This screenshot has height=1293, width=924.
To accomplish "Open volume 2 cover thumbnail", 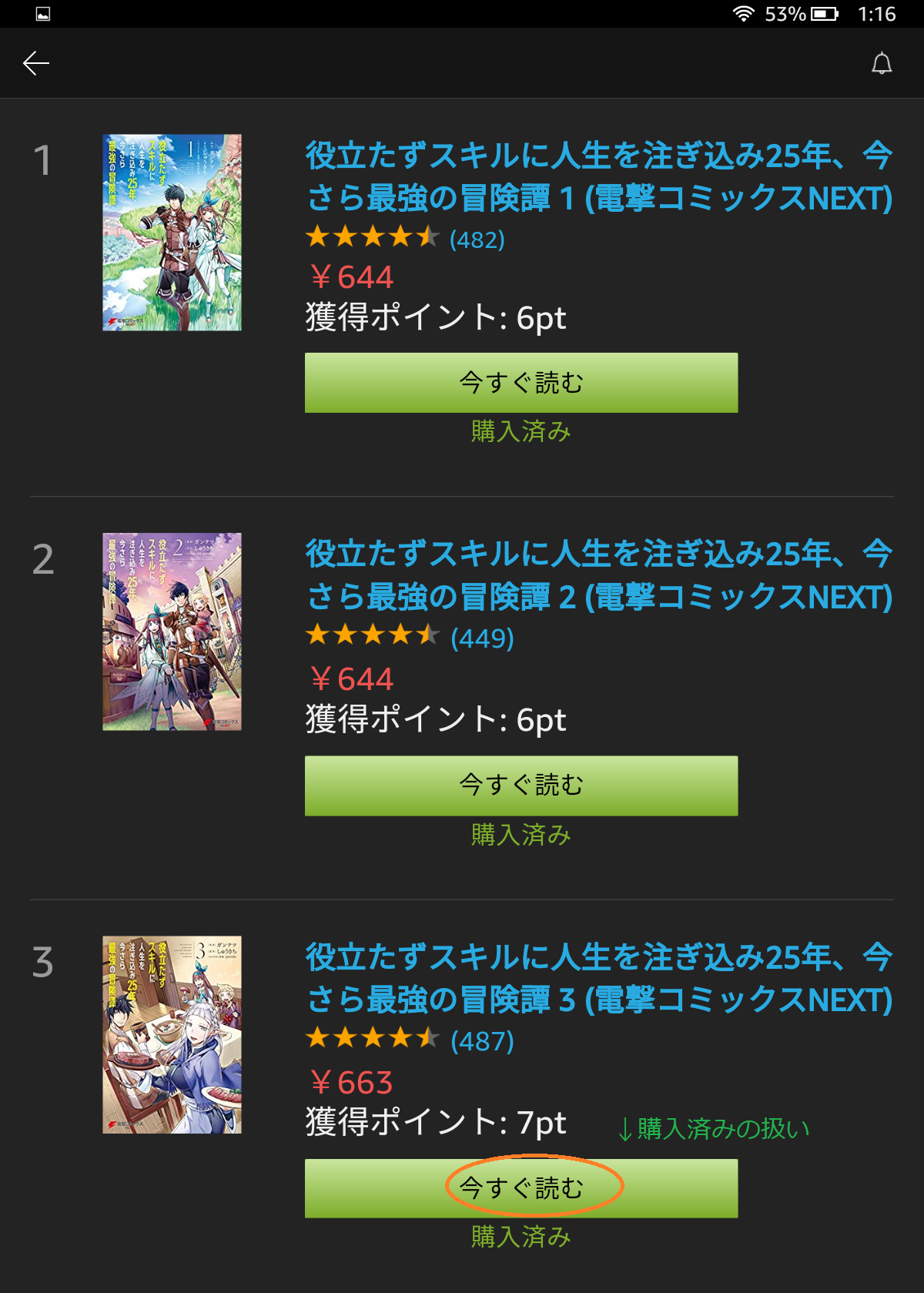I will (172, 631).
